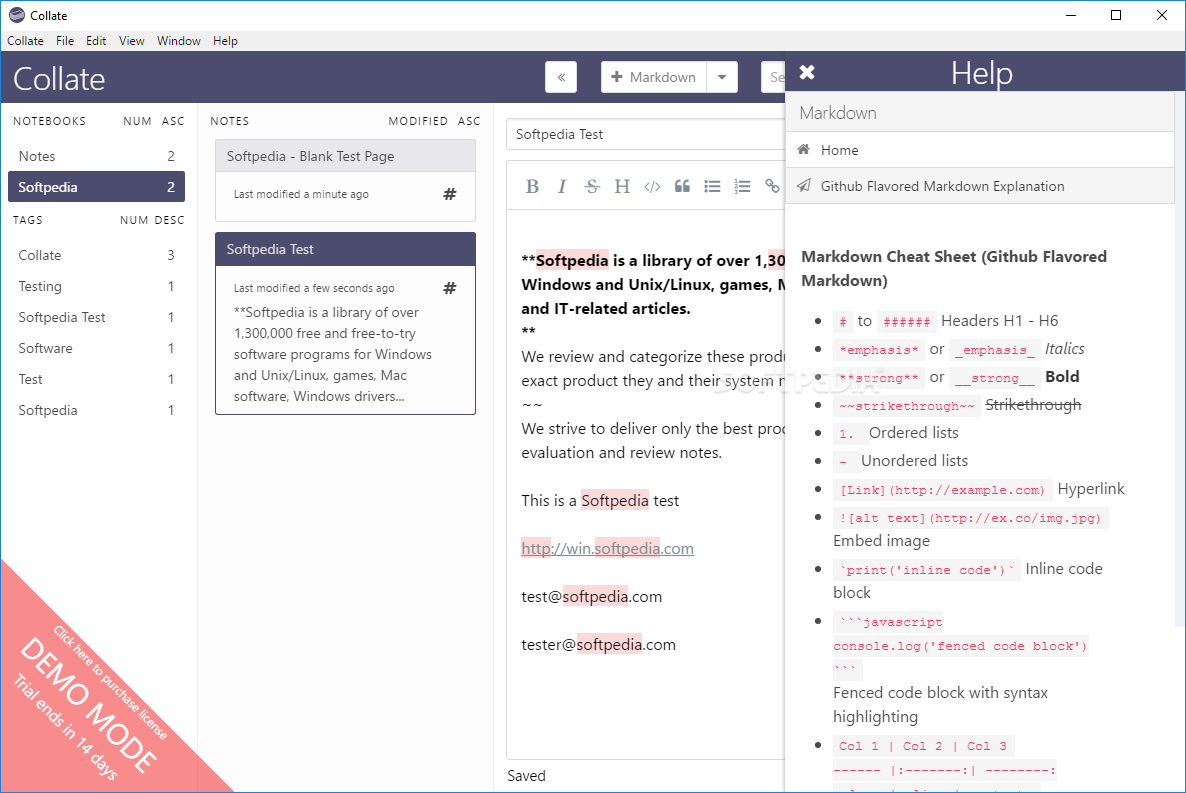Collapse sidebar with double chevron button
Screen dimensions: 1186x793
click(x=561, y=77)
